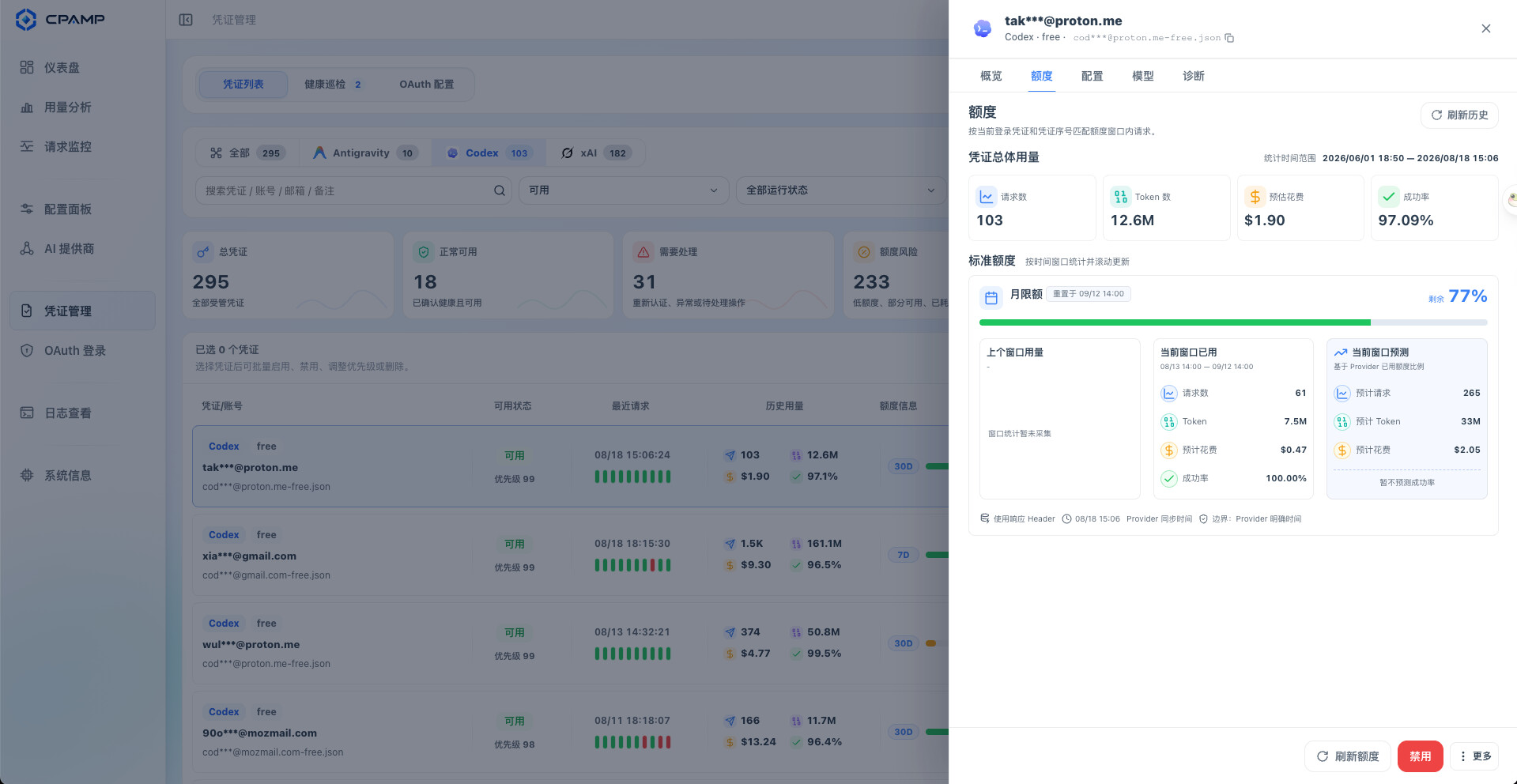The width and height of the screenshot is (1517, 784).
Task: Click the 刷新额度 button
Action: pyautogui.click(x=1348, y=756)
